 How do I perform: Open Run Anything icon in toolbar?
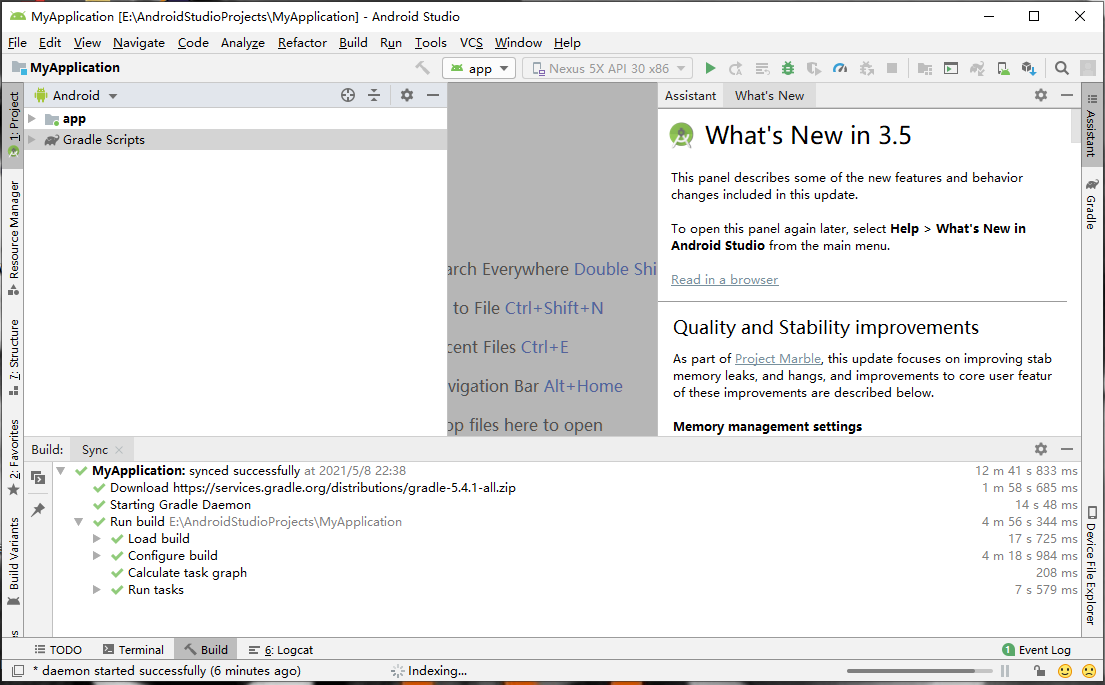(951, 68)
